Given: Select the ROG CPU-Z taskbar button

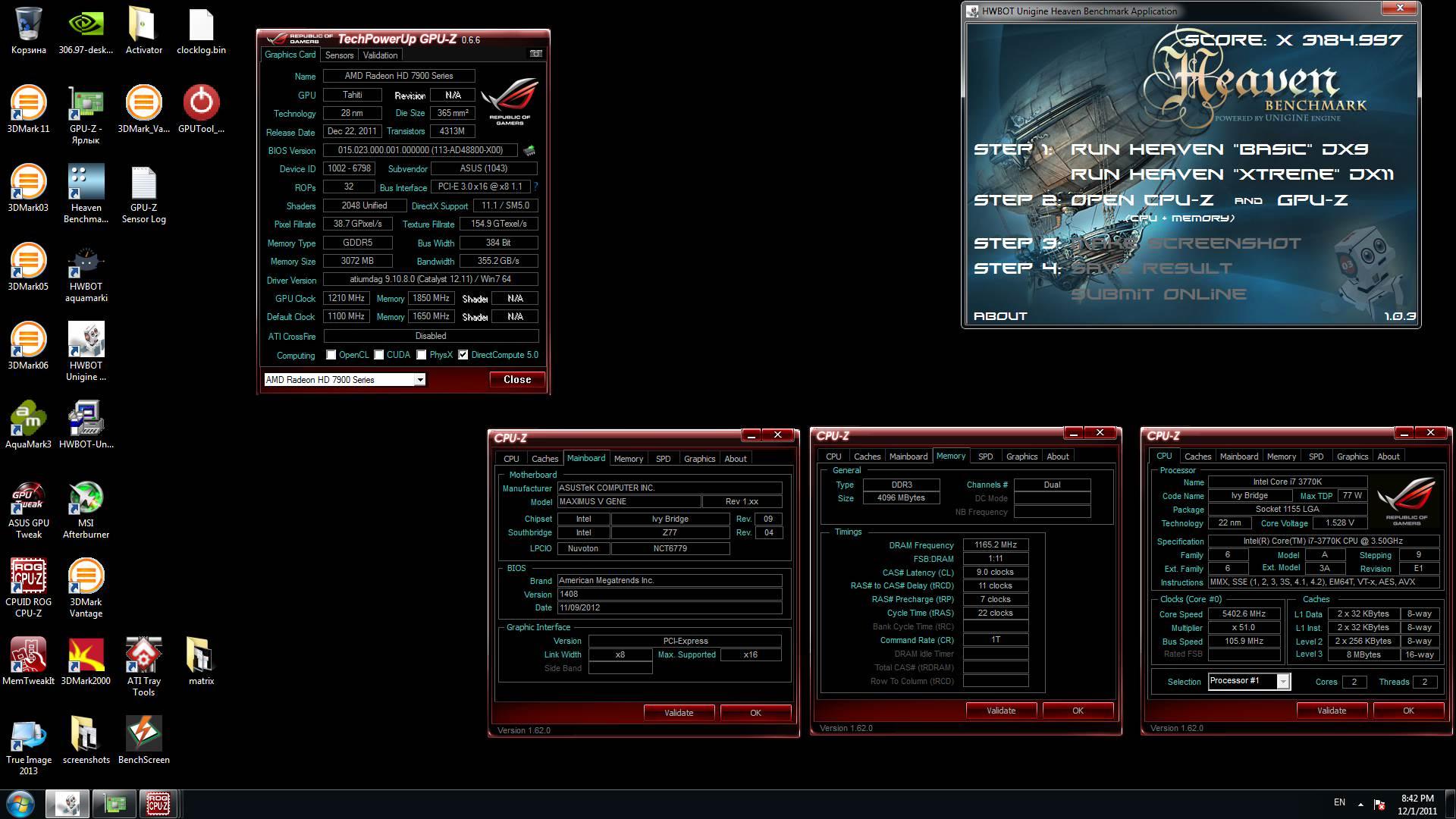Looking at the screenshot, I should click(x=158, y=804).
